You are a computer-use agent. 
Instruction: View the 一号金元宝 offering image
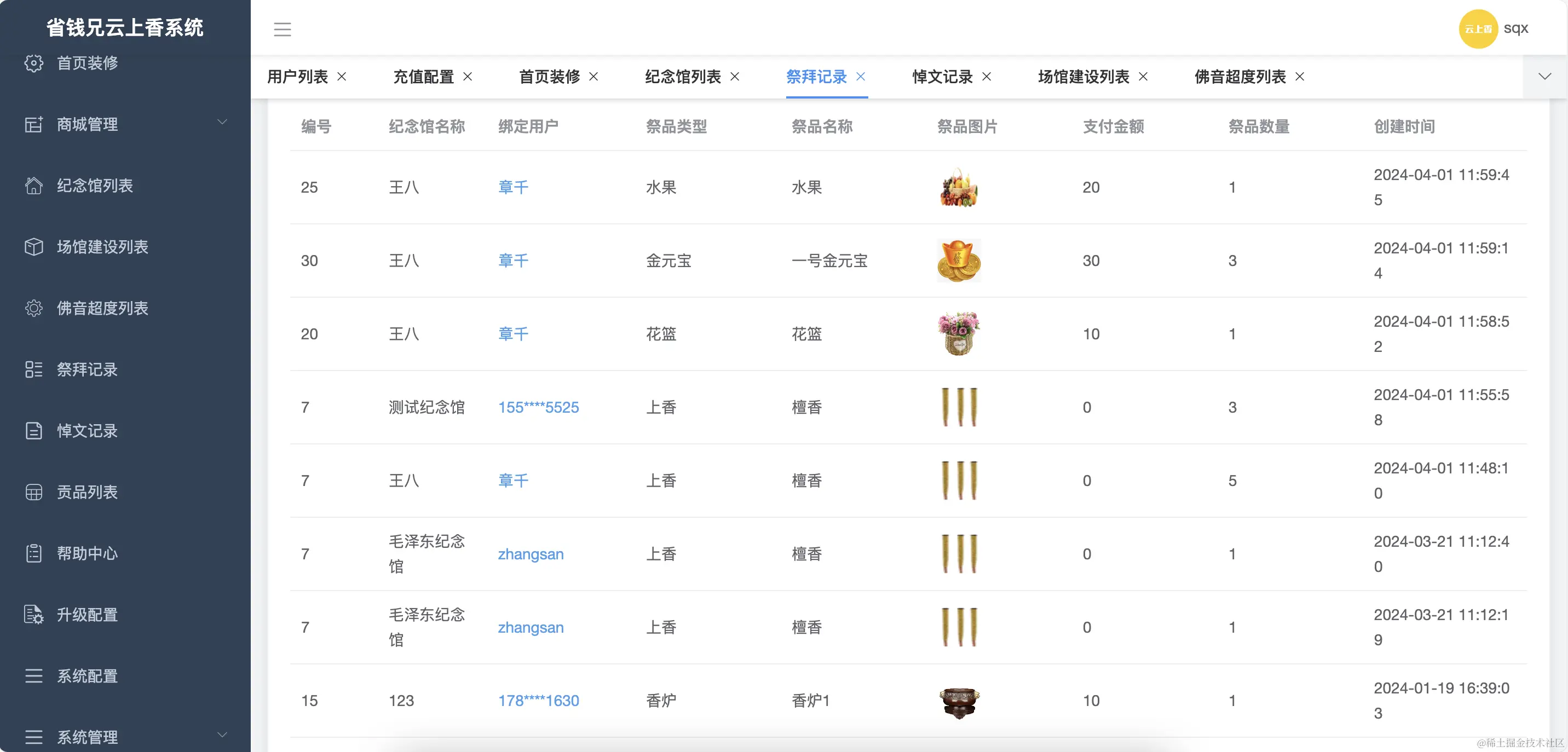[x=959, y=261]
